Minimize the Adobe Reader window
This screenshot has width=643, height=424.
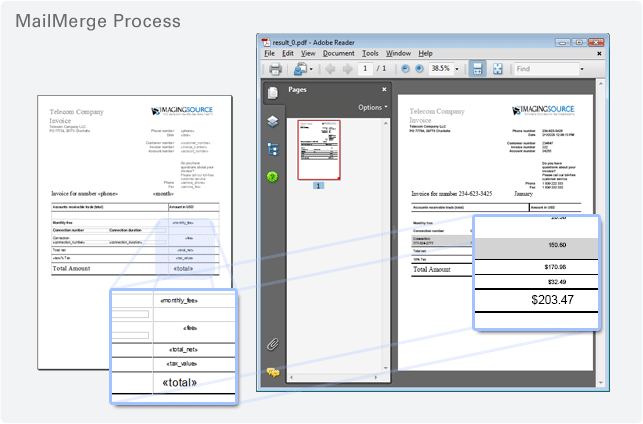click(x=563, y=43)
